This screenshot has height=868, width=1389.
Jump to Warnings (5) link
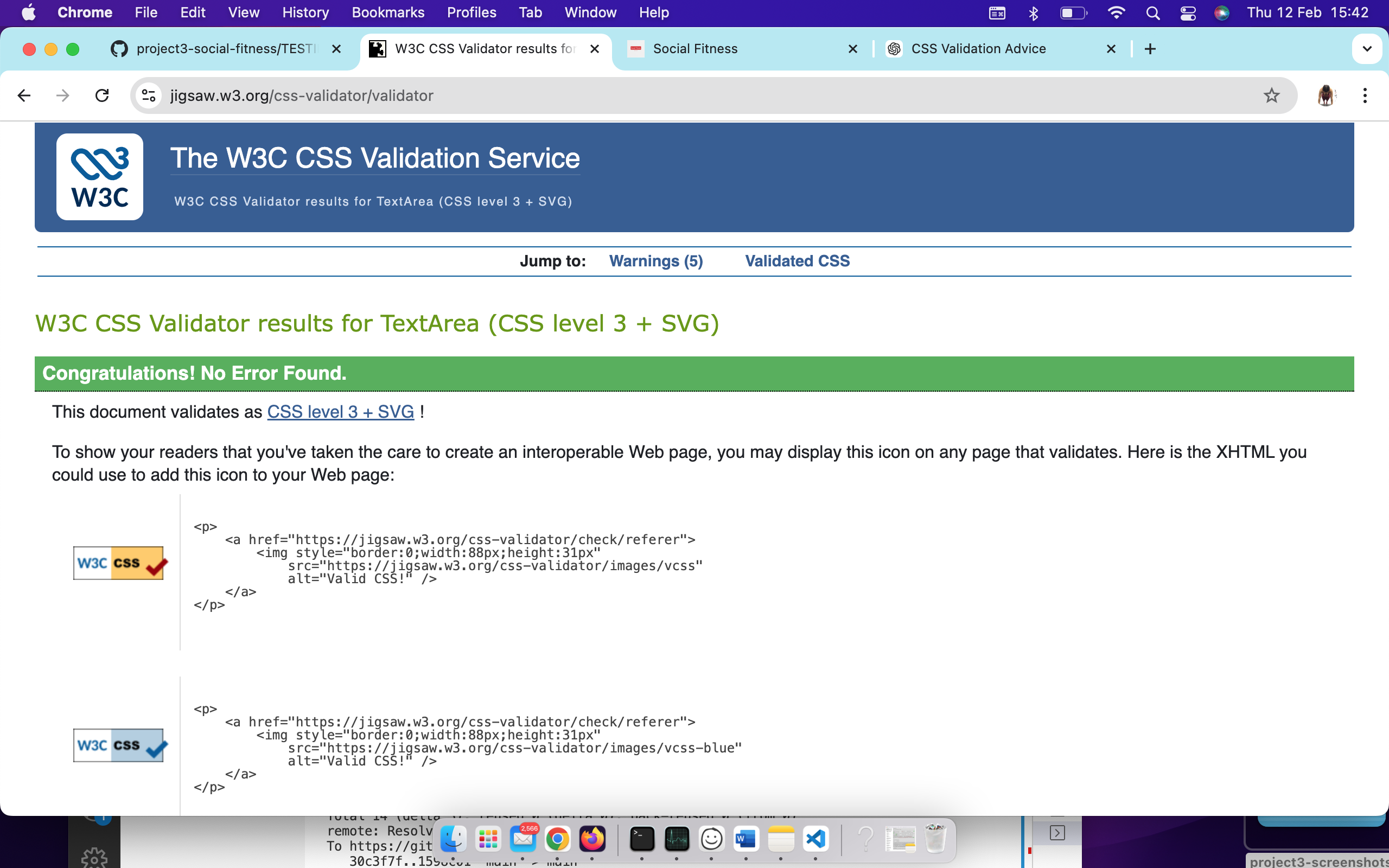pyautogui.click(x=656, y=260)
